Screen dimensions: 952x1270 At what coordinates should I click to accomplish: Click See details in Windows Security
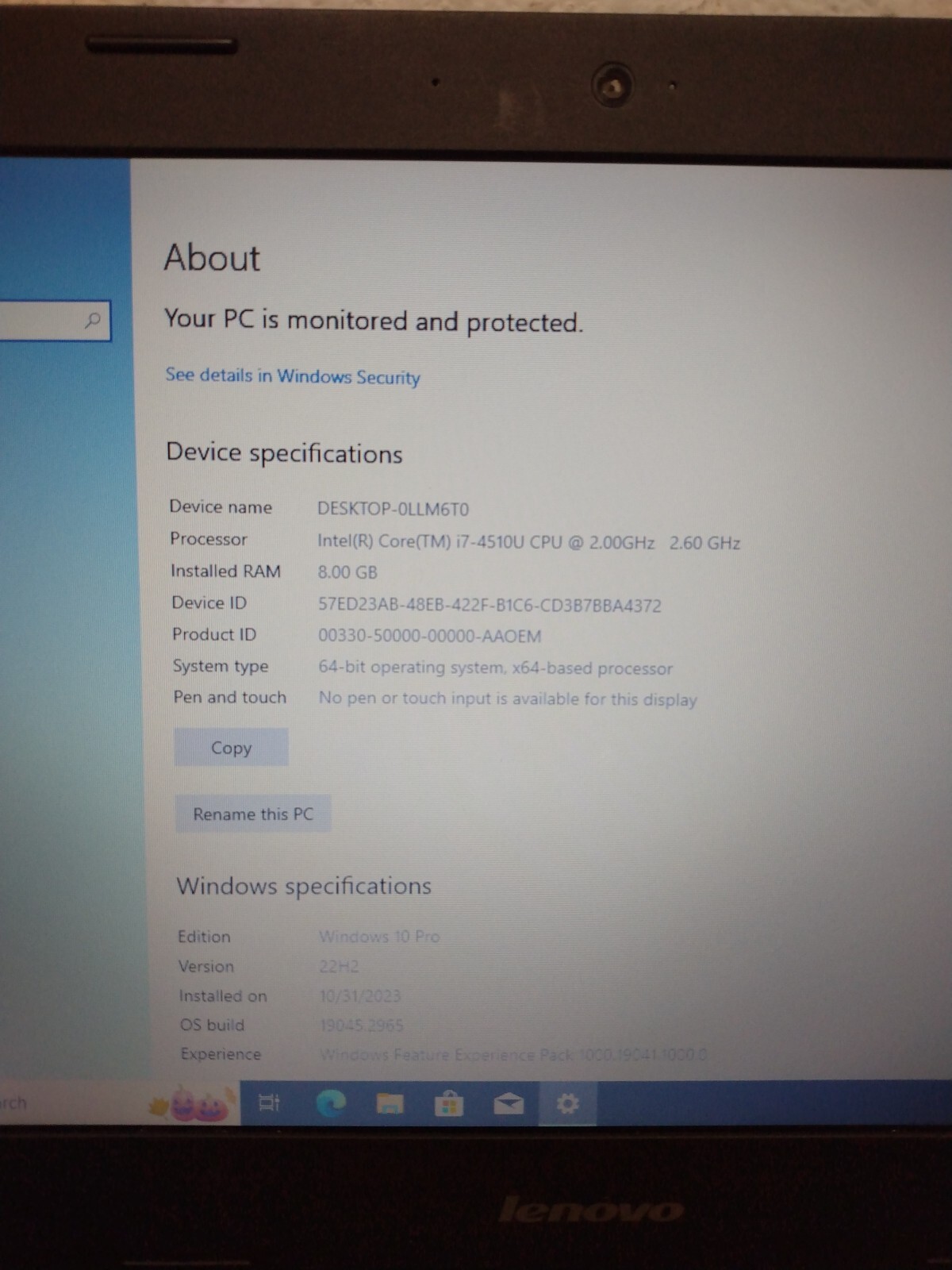click(x=293, y=376)
